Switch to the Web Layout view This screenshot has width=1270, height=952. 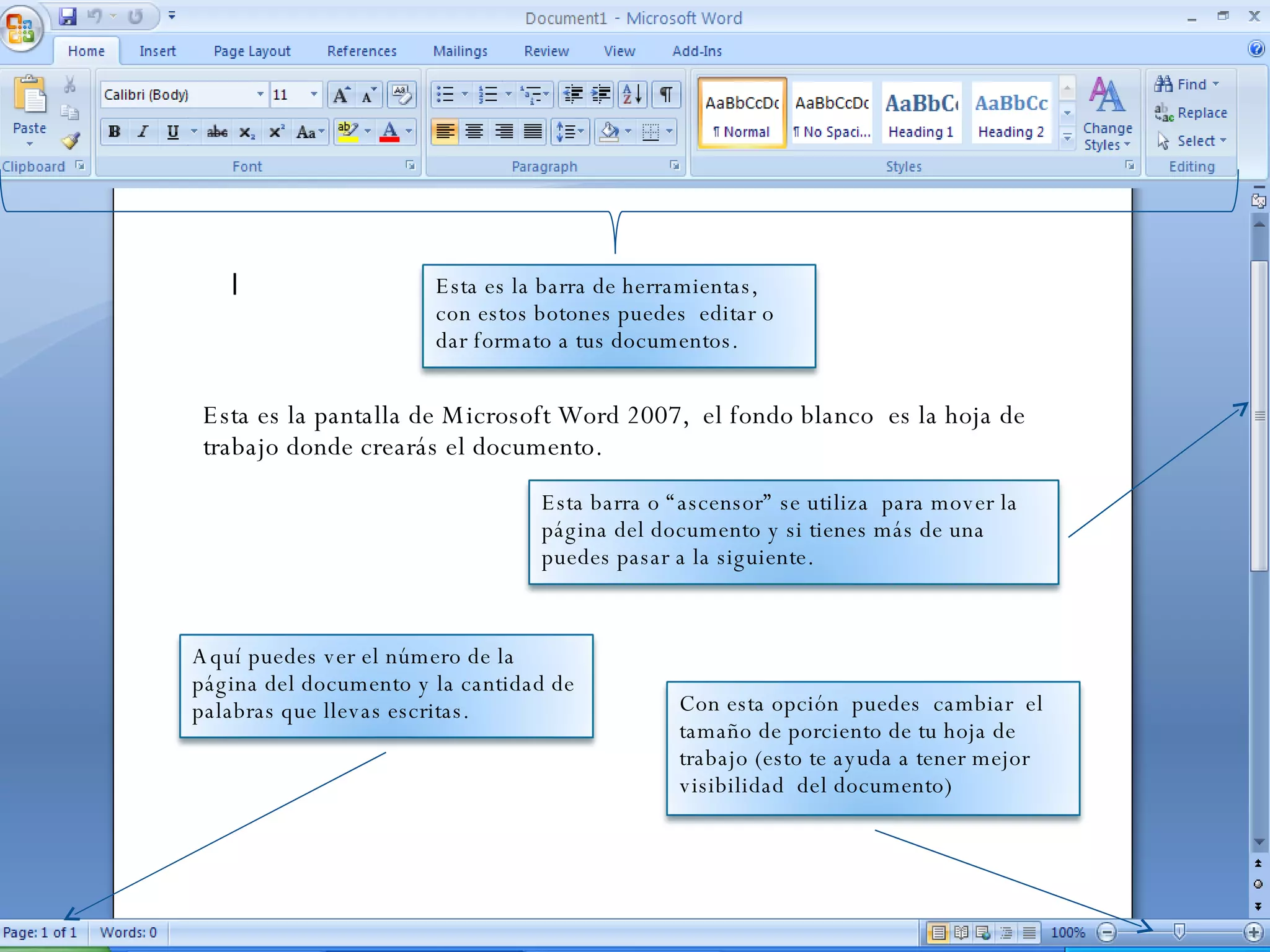click(984, 932)
